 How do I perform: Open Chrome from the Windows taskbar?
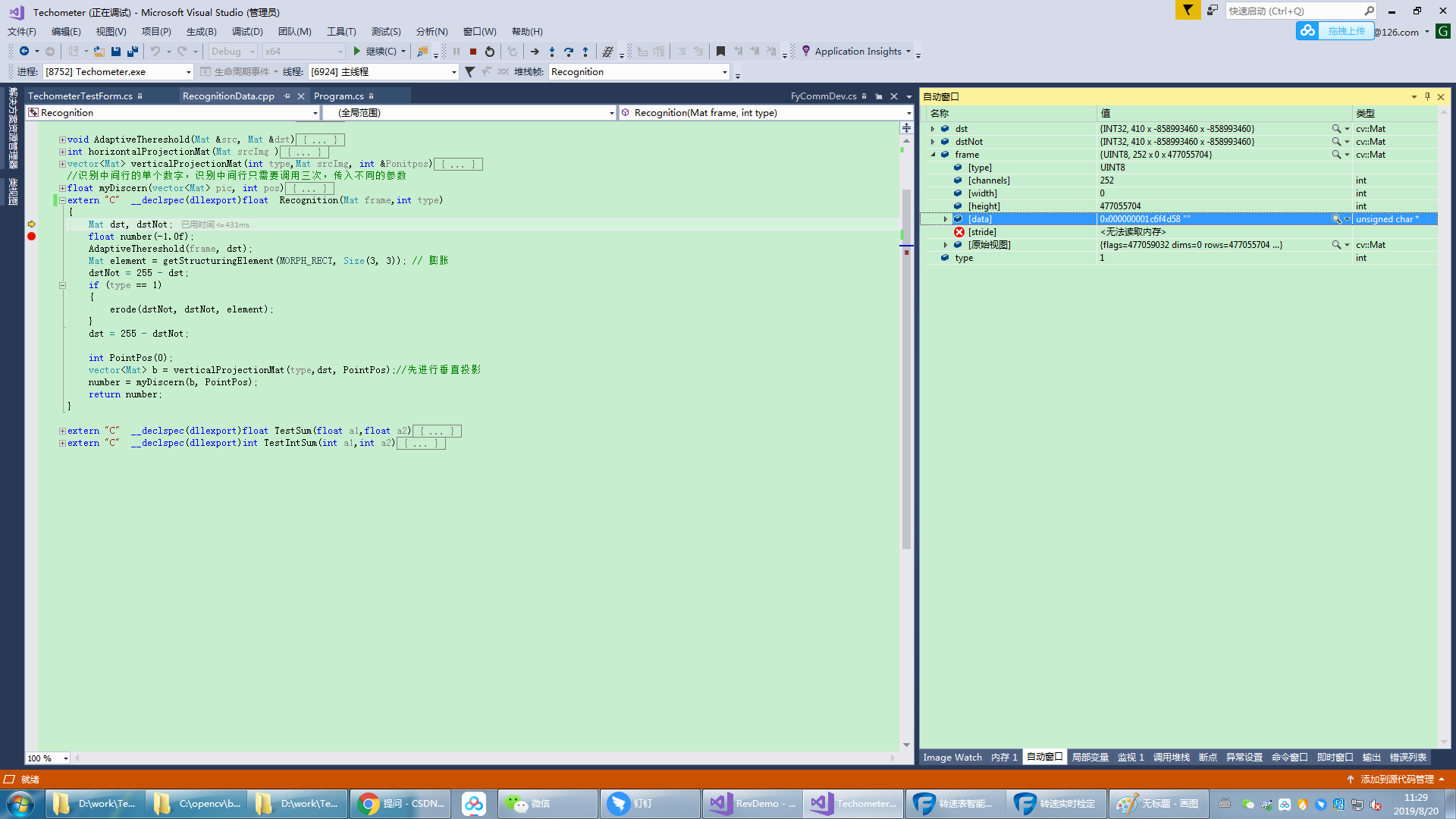tap(400, 803)
